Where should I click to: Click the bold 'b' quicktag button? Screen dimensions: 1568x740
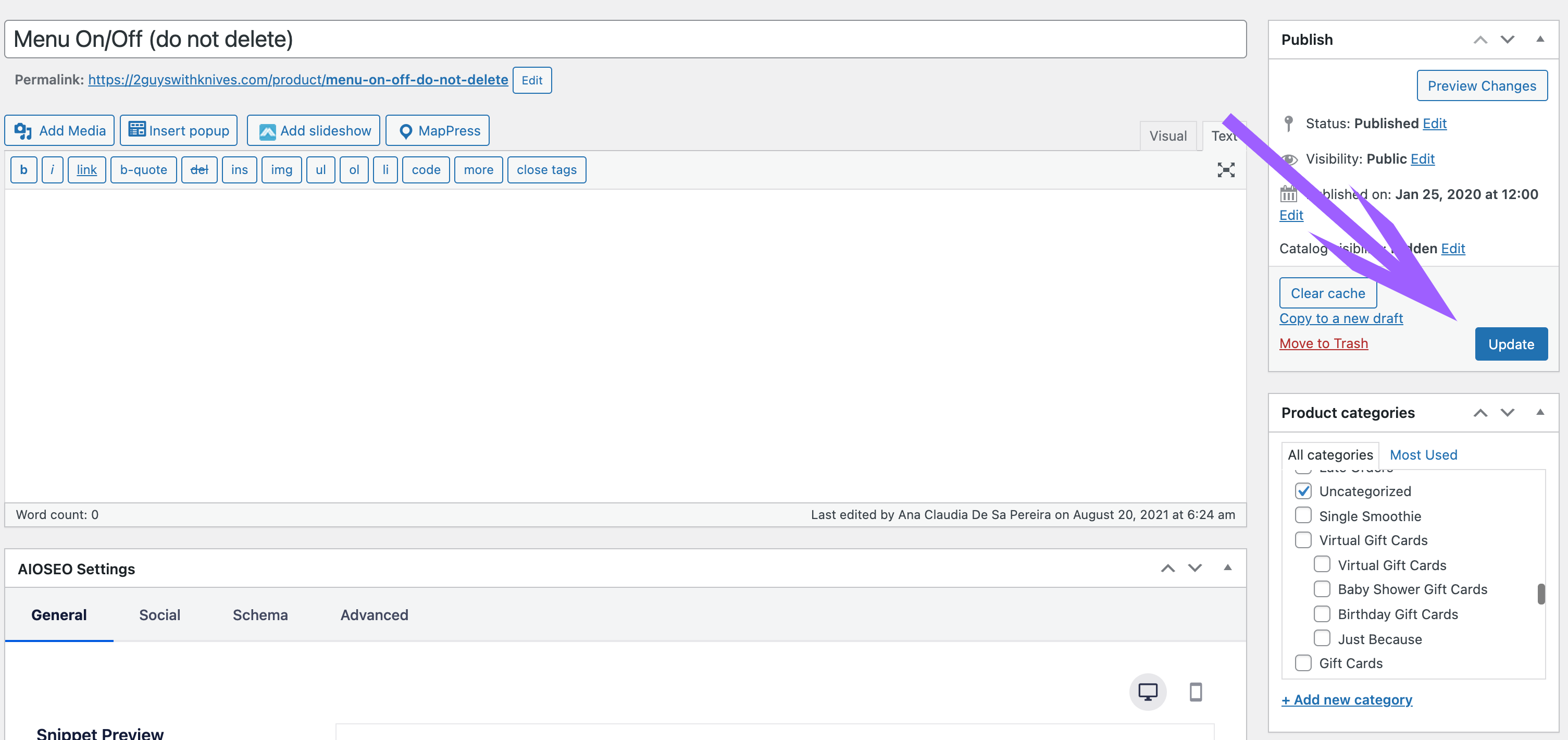pyautogui.click(x=24, y=170)
